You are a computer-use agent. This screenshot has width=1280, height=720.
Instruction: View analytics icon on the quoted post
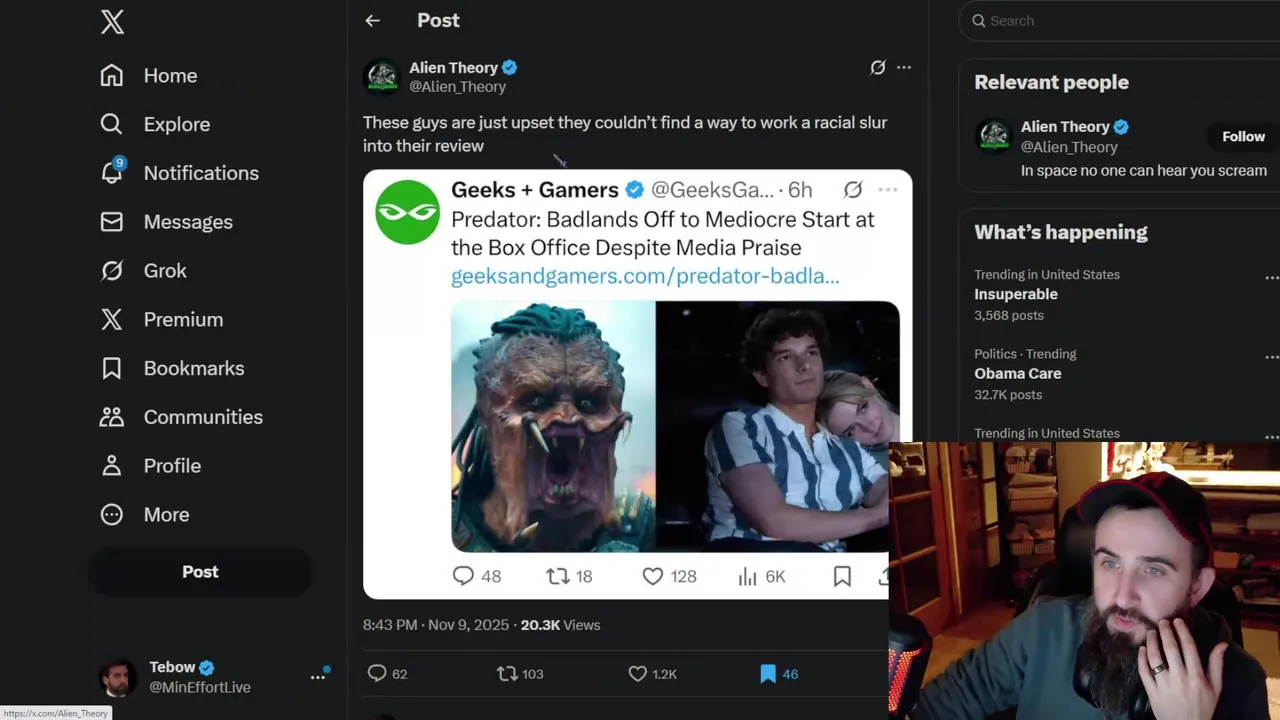(x=747, y=576)
